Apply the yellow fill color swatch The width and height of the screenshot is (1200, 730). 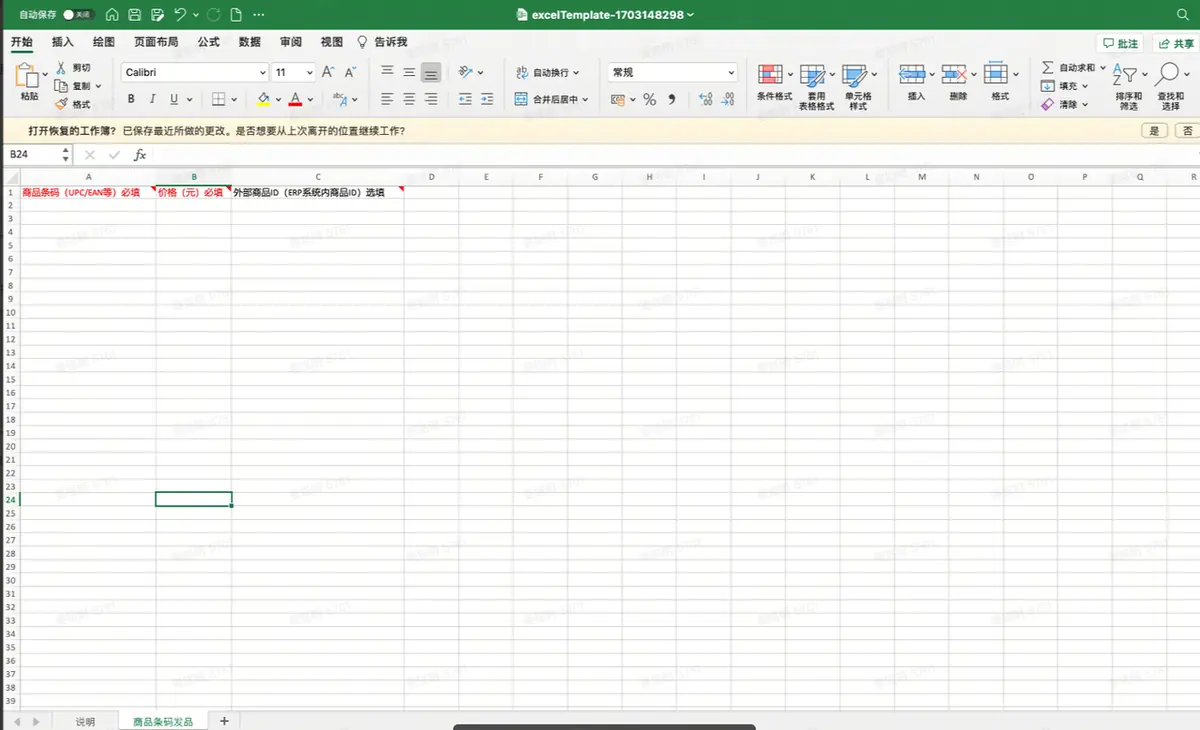[x=263, y=99]
